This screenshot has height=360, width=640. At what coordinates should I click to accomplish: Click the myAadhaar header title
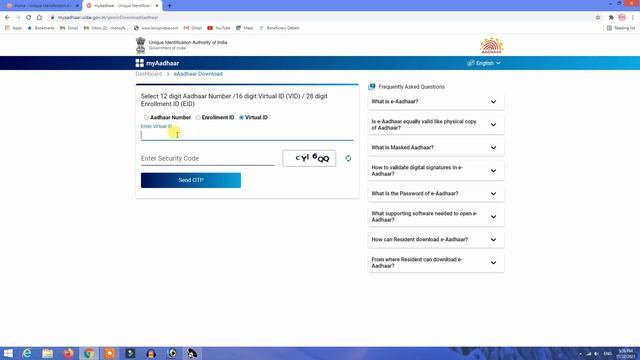162,63
